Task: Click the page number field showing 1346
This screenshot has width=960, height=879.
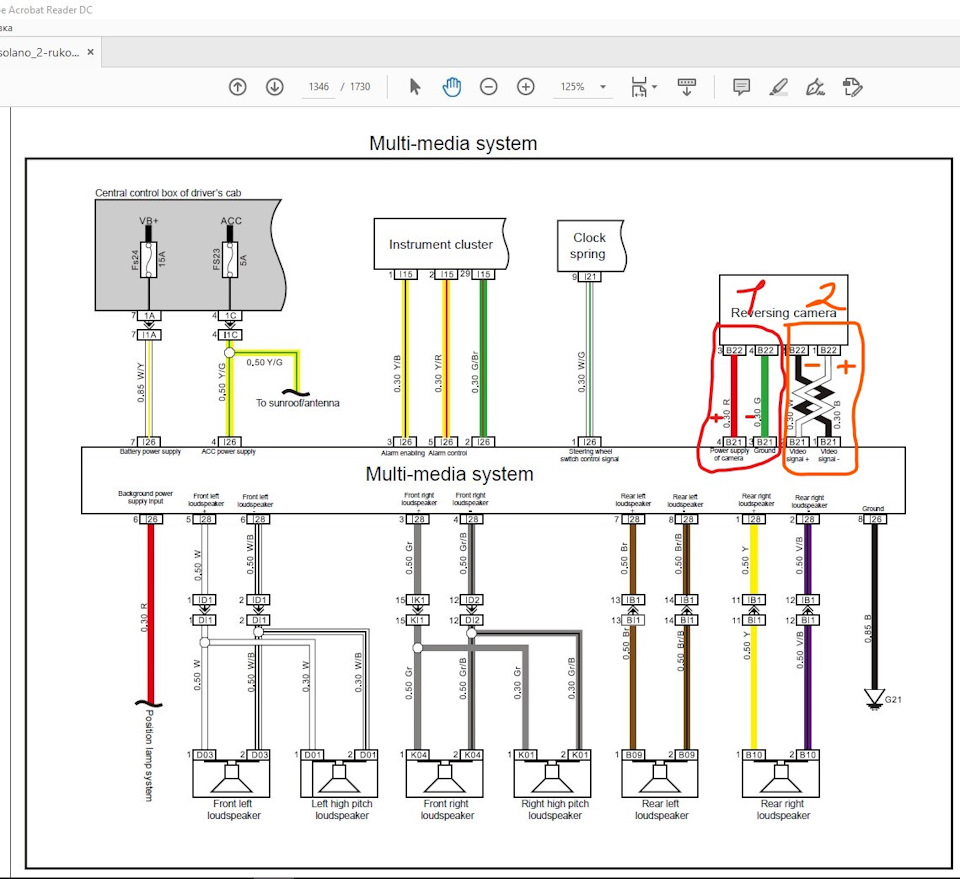Action: (318, 87)
